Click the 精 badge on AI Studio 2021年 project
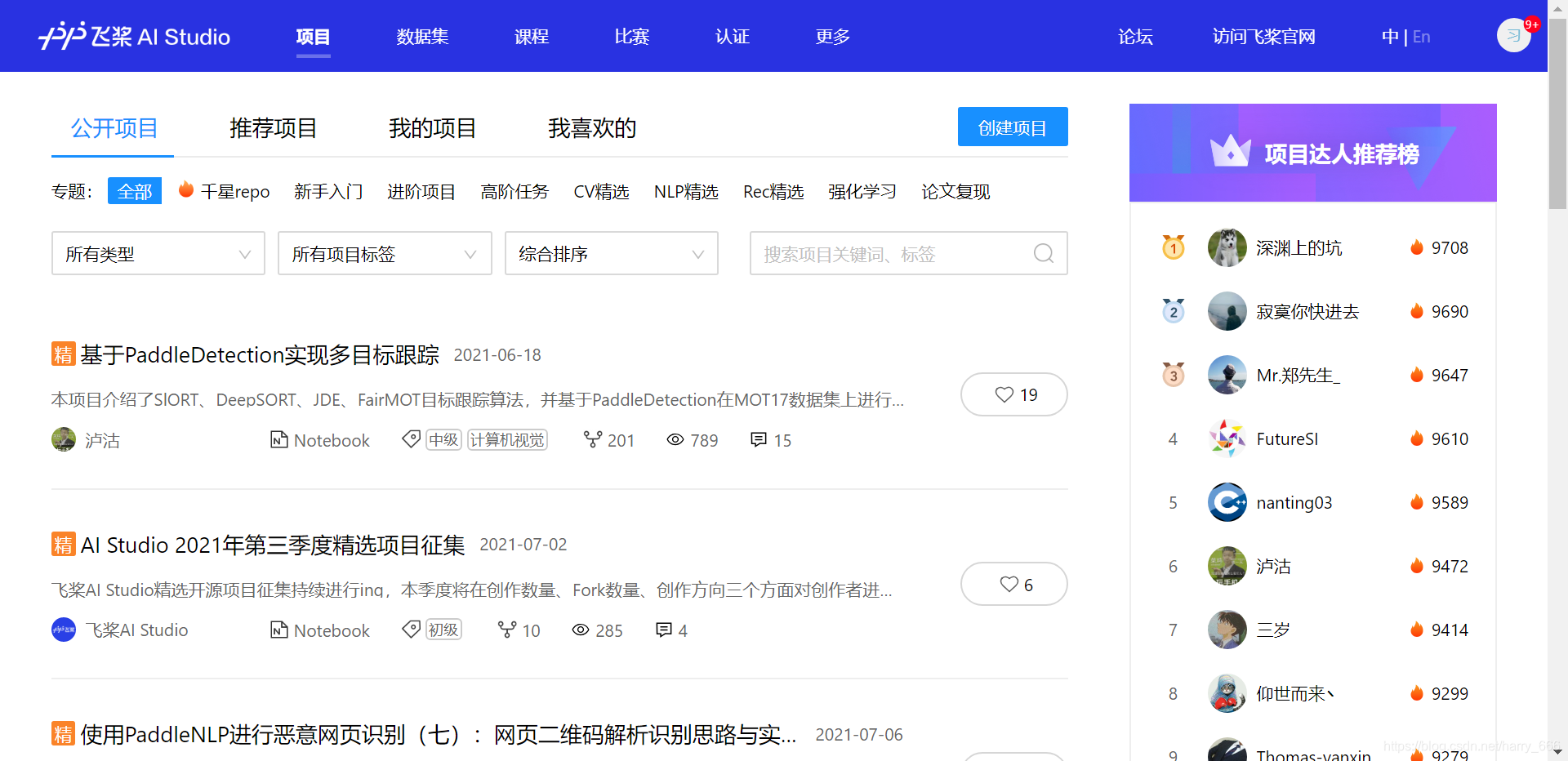 click(x=63, y=544)
